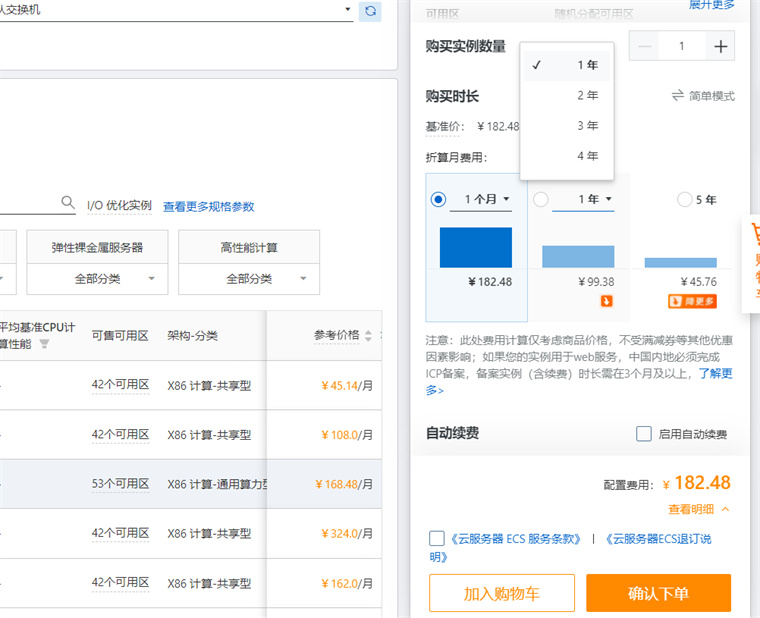Switch to 简单模式 via the swap icon

(678, 96)
